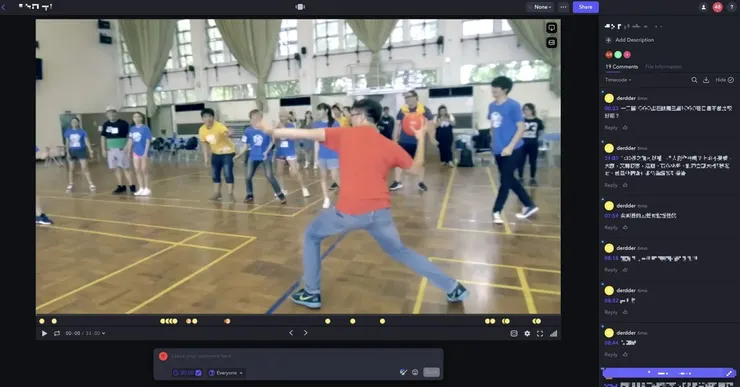The height and width of the screenshot is (387, 740).
Task: Click the video preview frame
Action: click(298, 167)
